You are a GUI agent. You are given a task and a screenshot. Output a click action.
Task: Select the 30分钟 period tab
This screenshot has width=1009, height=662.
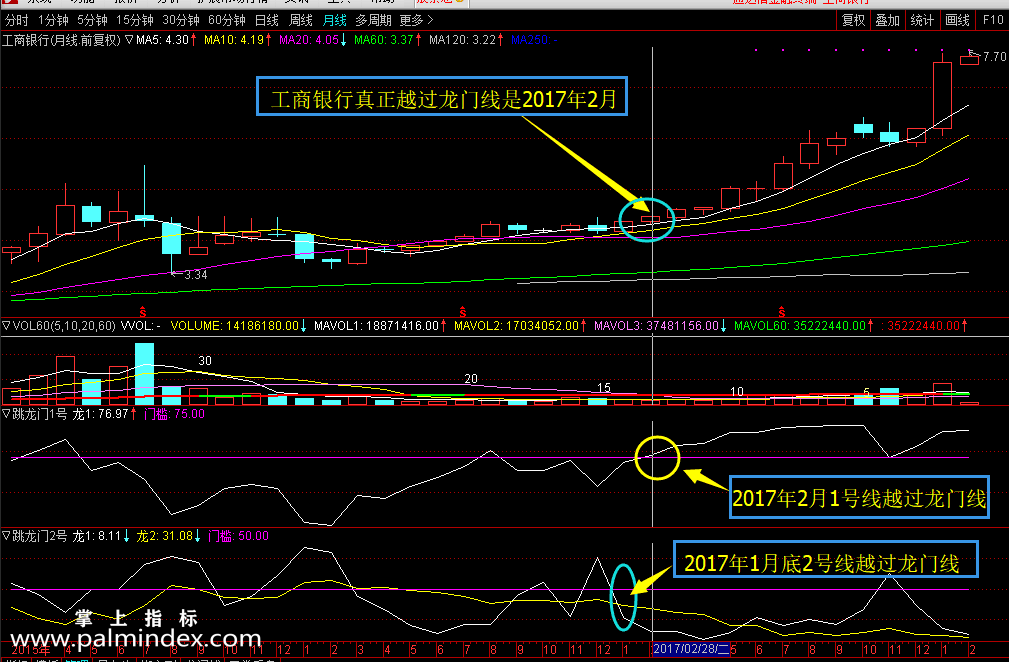pyautogui.click(x=180, y=21)
